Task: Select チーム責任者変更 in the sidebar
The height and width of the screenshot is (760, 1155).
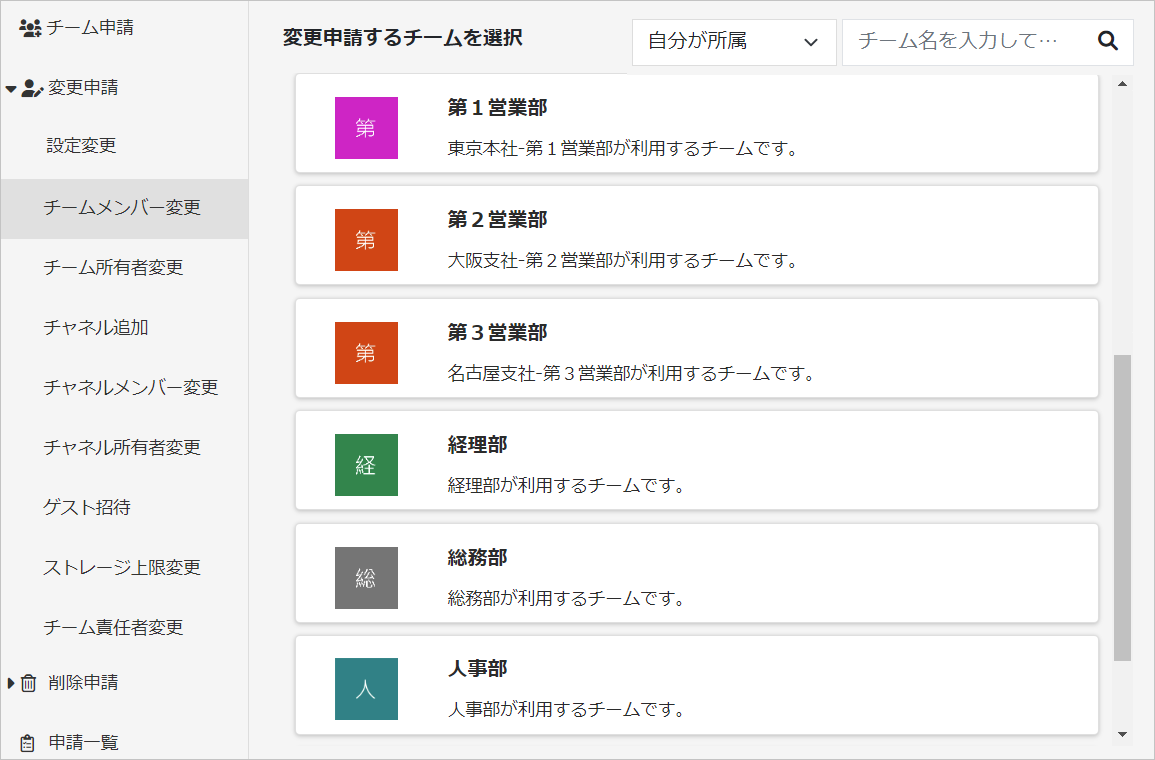Action: coord(113,627)
